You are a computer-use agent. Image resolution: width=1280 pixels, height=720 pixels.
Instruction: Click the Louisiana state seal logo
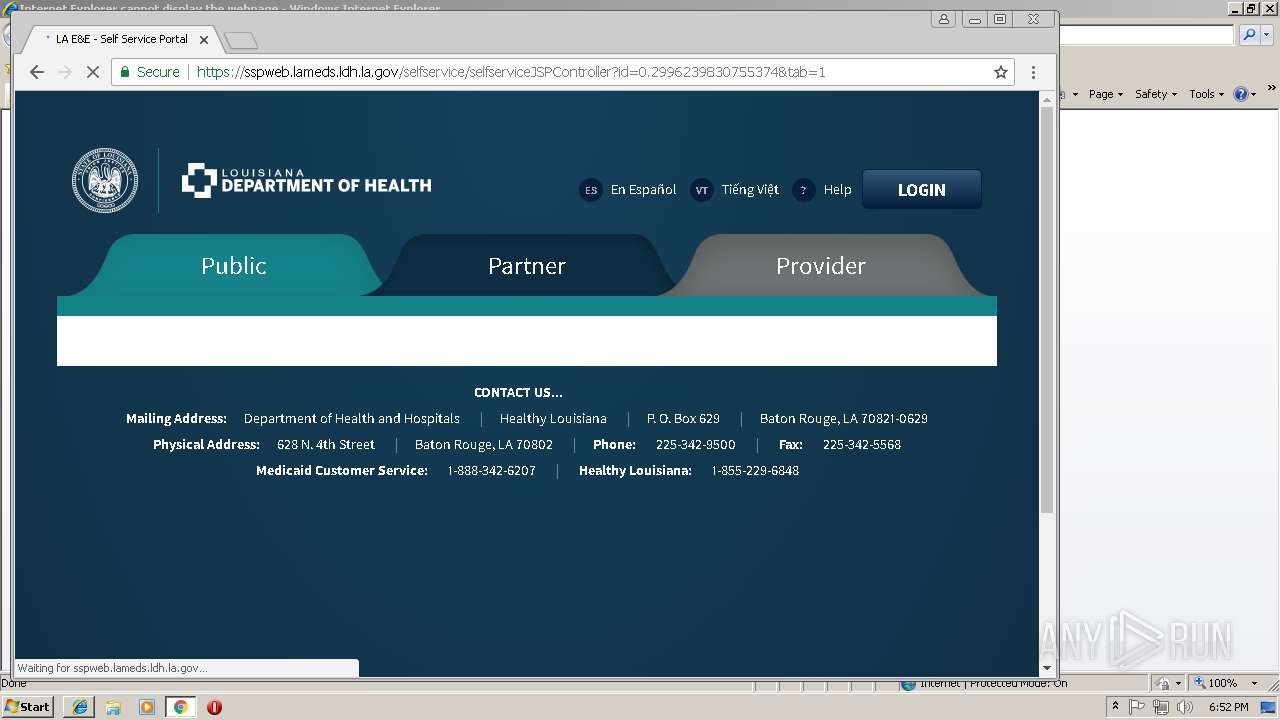(105, 181)
